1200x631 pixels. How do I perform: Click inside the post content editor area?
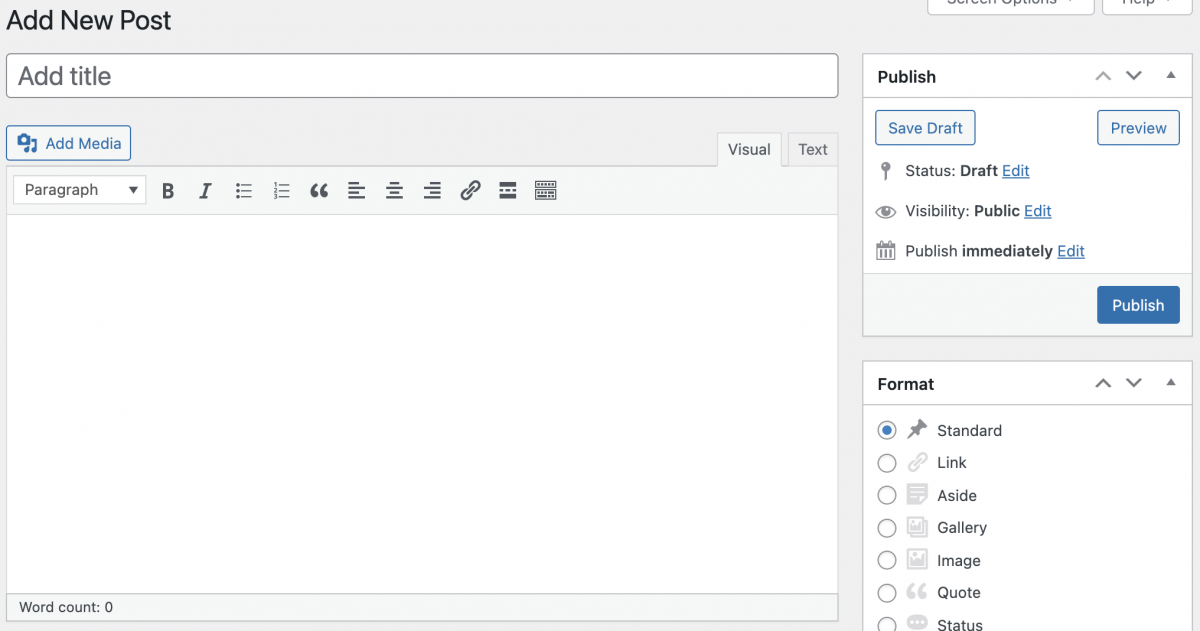coord(422,404)
